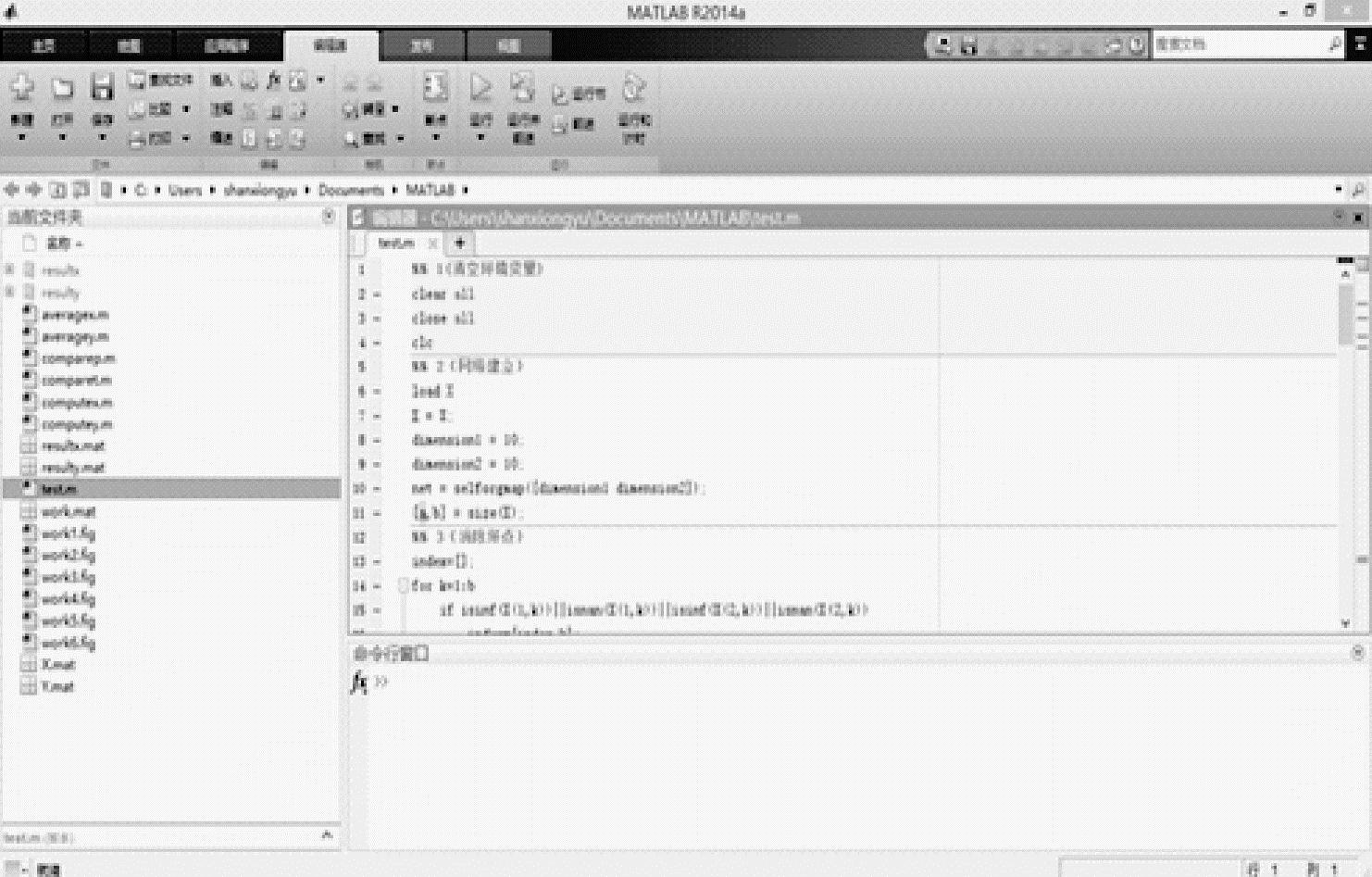Viewport: 1372px width, 877px height.
Task: Click the Forward arrow in the address bar
Action: click(34, 190)
